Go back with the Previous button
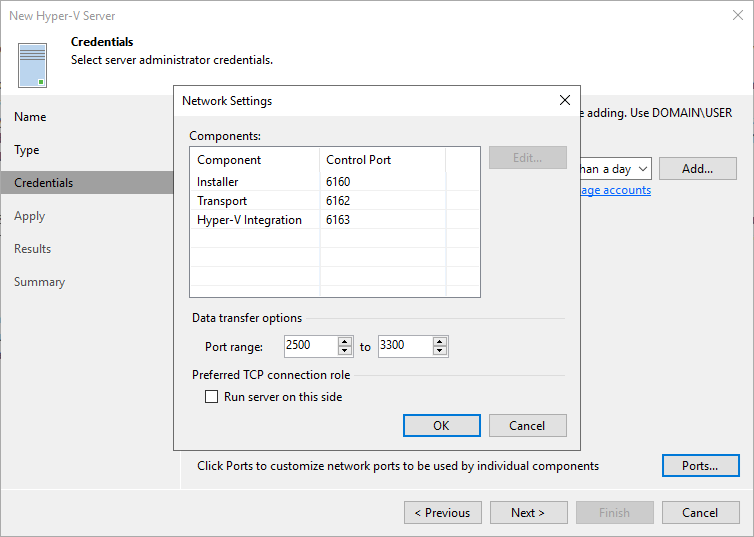This screenshot has width=754, height=537. [x=443, y=512]
